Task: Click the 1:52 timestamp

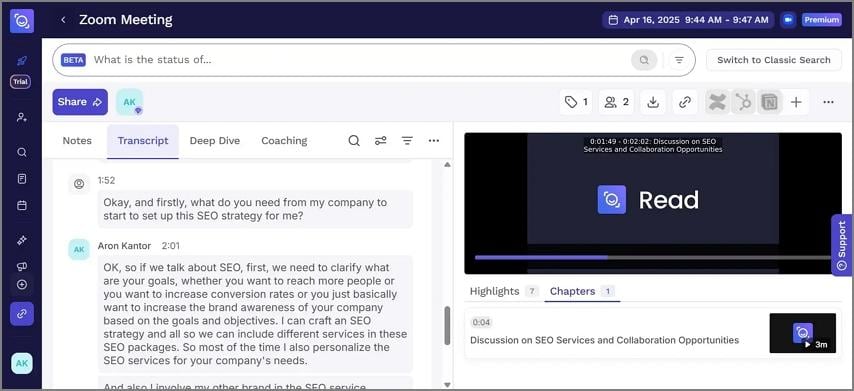Action: (x=107, y=180)
